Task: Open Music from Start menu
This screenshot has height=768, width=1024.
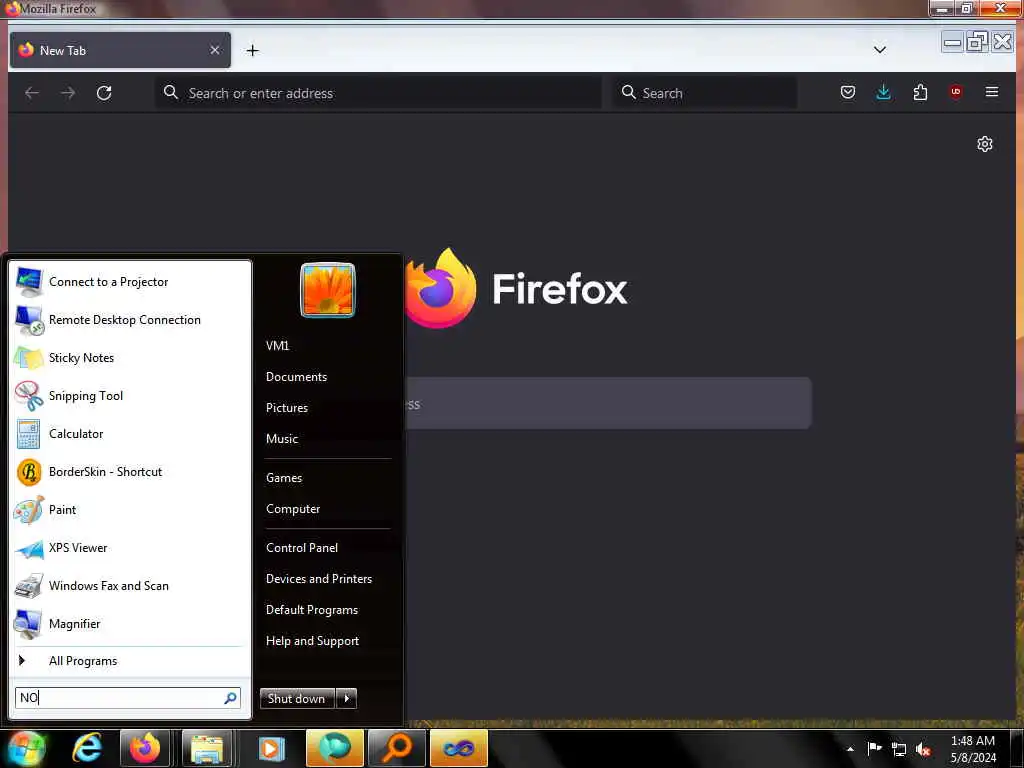Action: (x=282, y=439)
